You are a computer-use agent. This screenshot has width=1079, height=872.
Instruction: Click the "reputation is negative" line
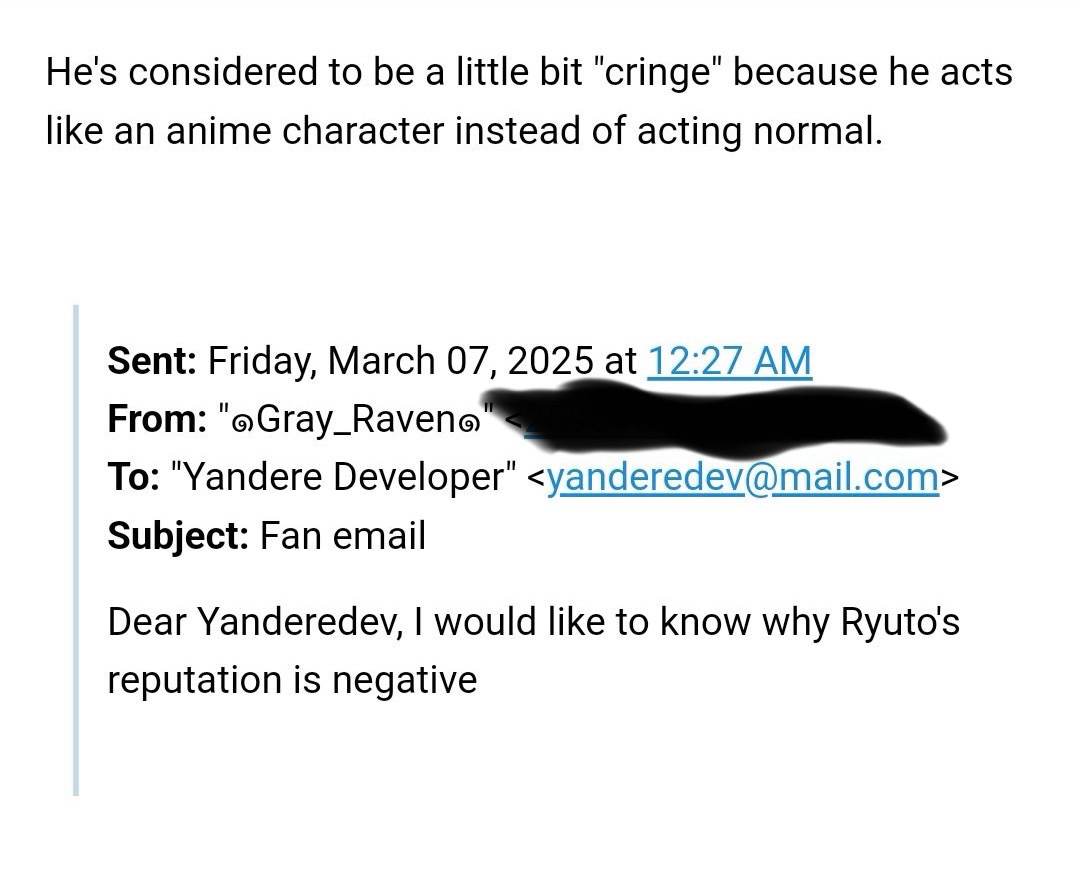click(x=292, y=681)
